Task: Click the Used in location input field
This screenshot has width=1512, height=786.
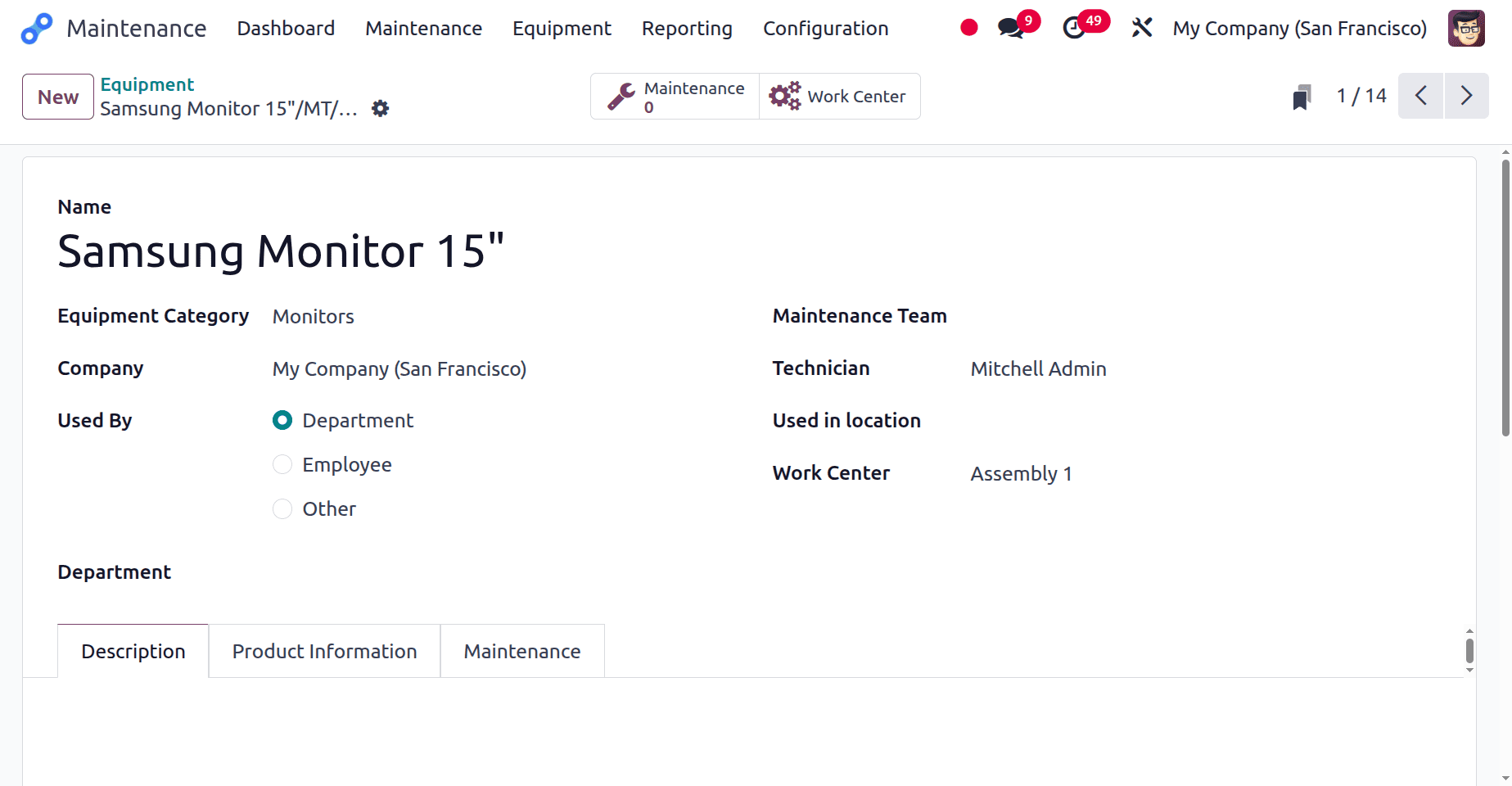Action: pyautogui.click(x=1205, y=422)
